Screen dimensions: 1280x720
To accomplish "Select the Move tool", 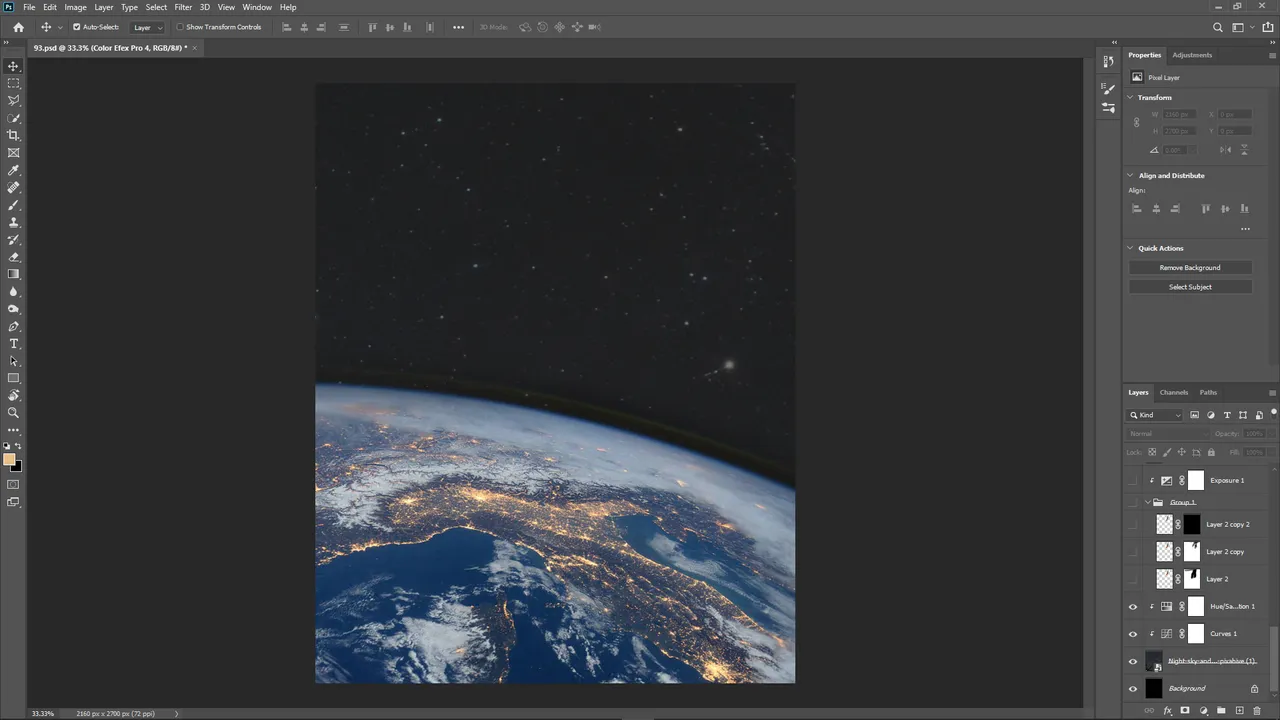I will coord(14,66).
